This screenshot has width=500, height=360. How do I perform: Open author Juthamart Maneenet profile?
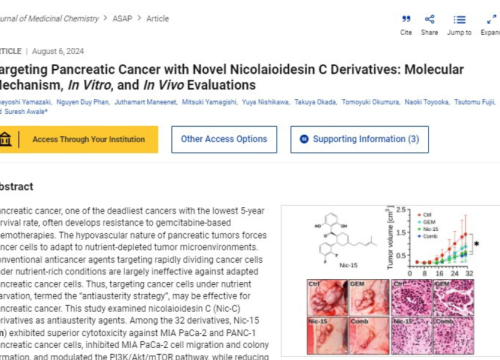click(146, 102)
